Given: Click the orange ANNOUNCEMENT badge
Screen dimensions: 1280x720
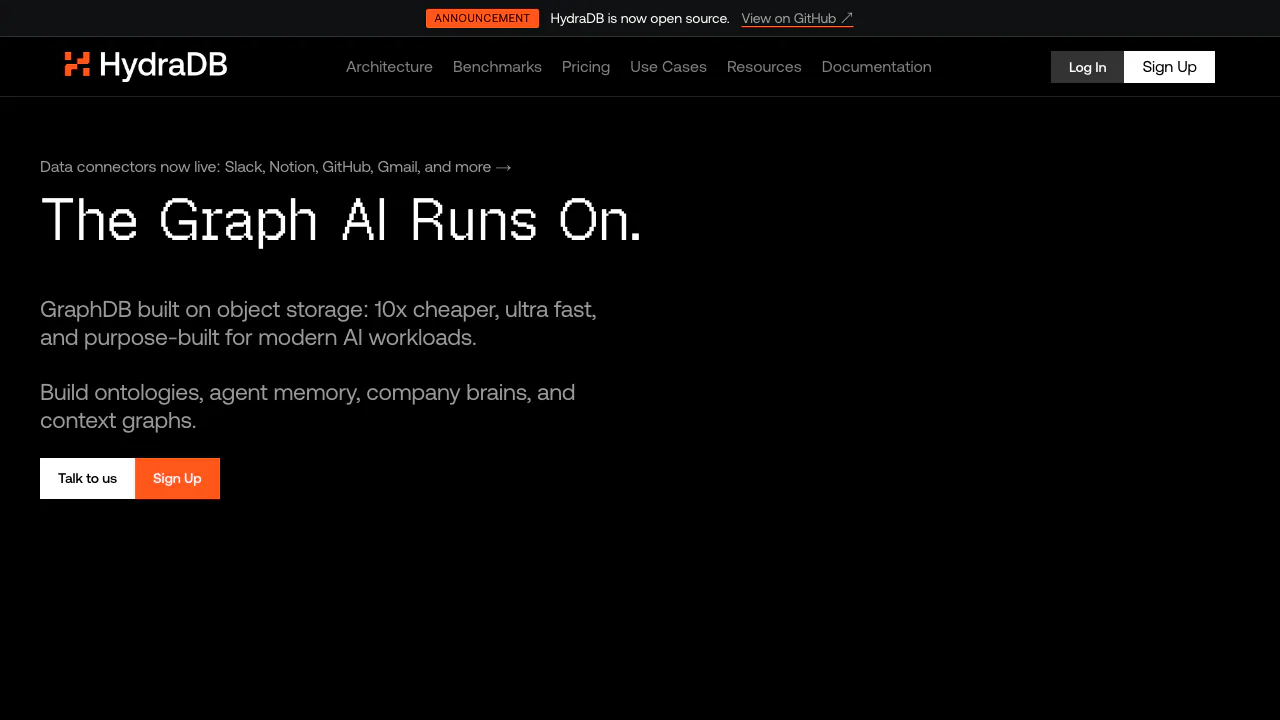Looking at the screenshot, I should [x=482, y=18].
